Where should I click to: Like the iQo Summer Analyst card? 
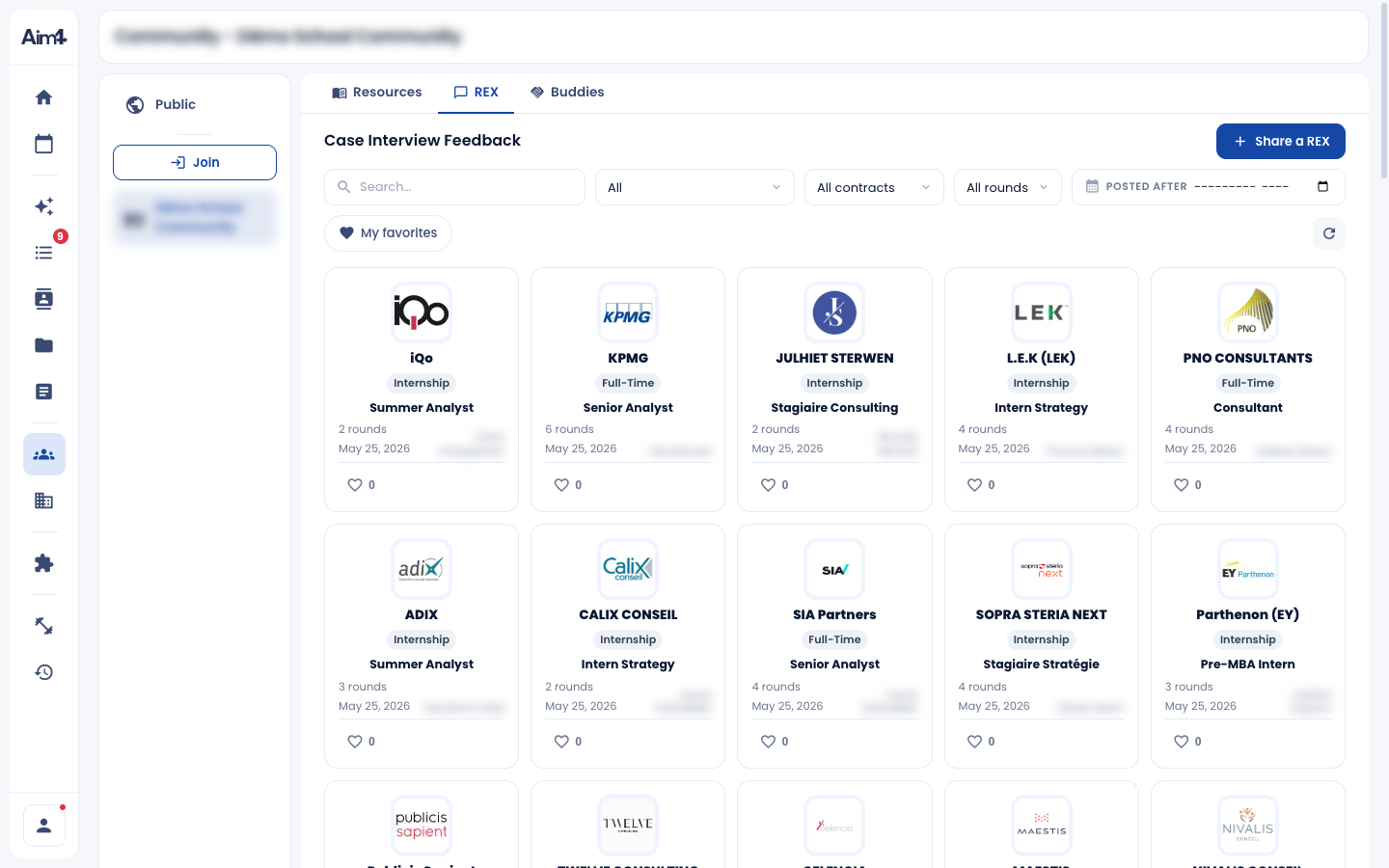355,485
